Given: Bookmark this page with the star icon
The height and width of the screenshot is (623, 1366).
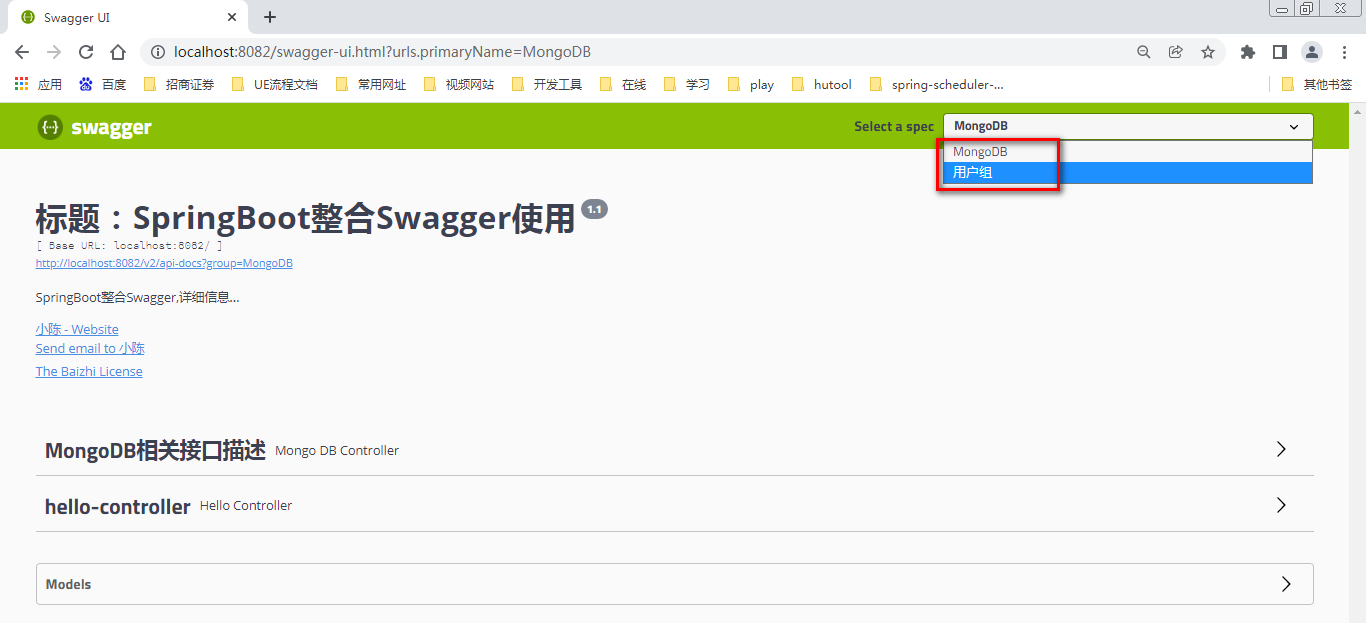Looking at the screenshot, I should tap(1208, 52).
